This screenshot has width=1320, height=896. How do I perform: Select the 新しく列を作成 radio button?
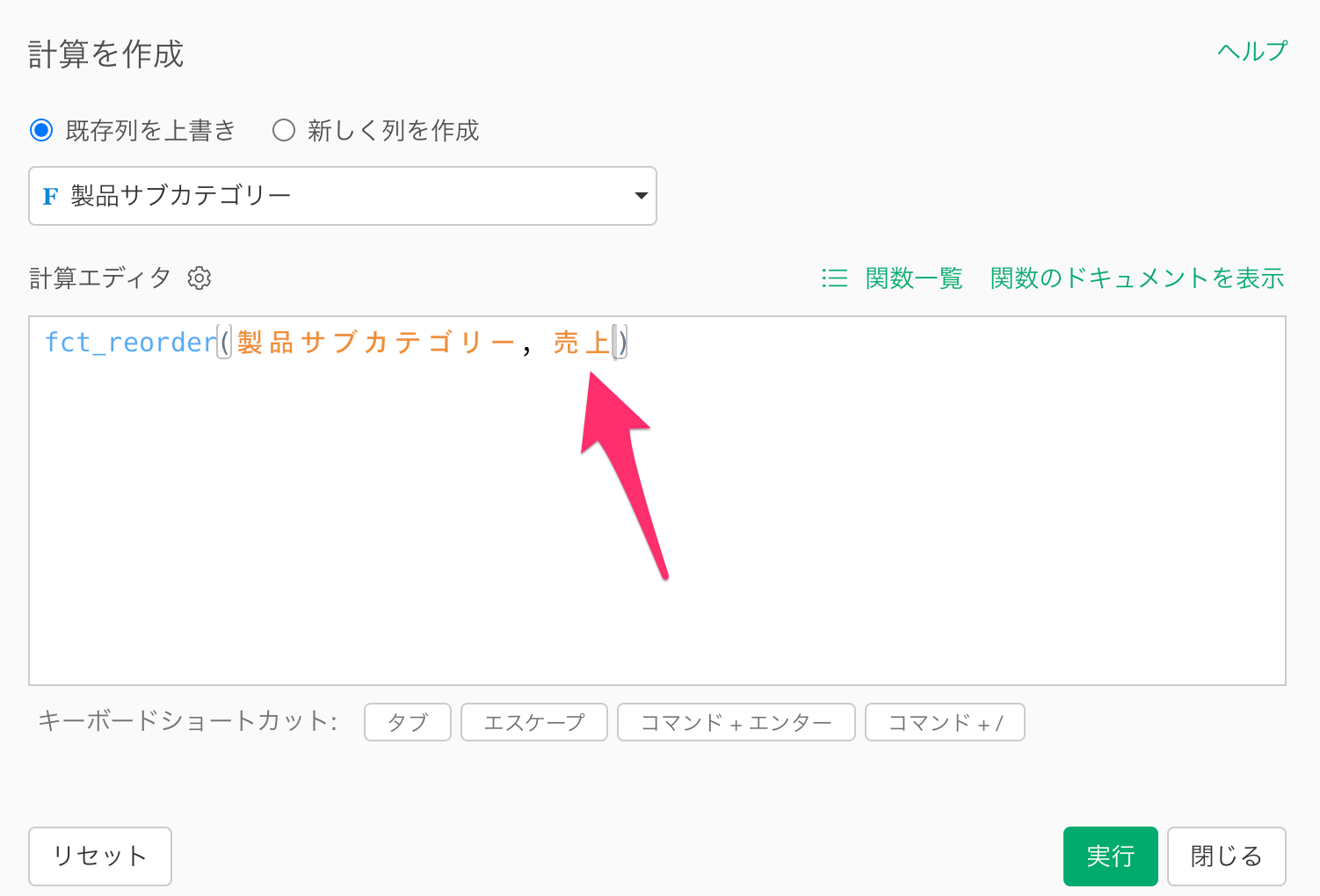click(x=283, y=131)
